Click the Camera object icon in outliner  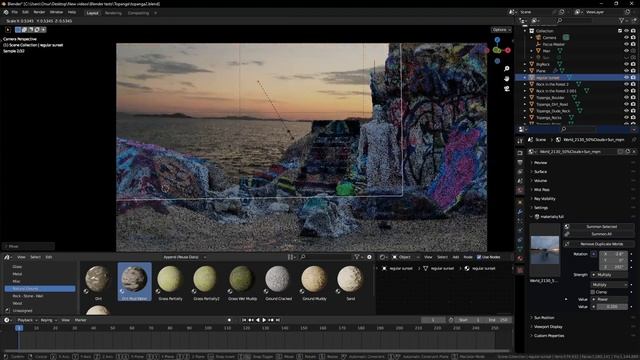pos(538,38)
